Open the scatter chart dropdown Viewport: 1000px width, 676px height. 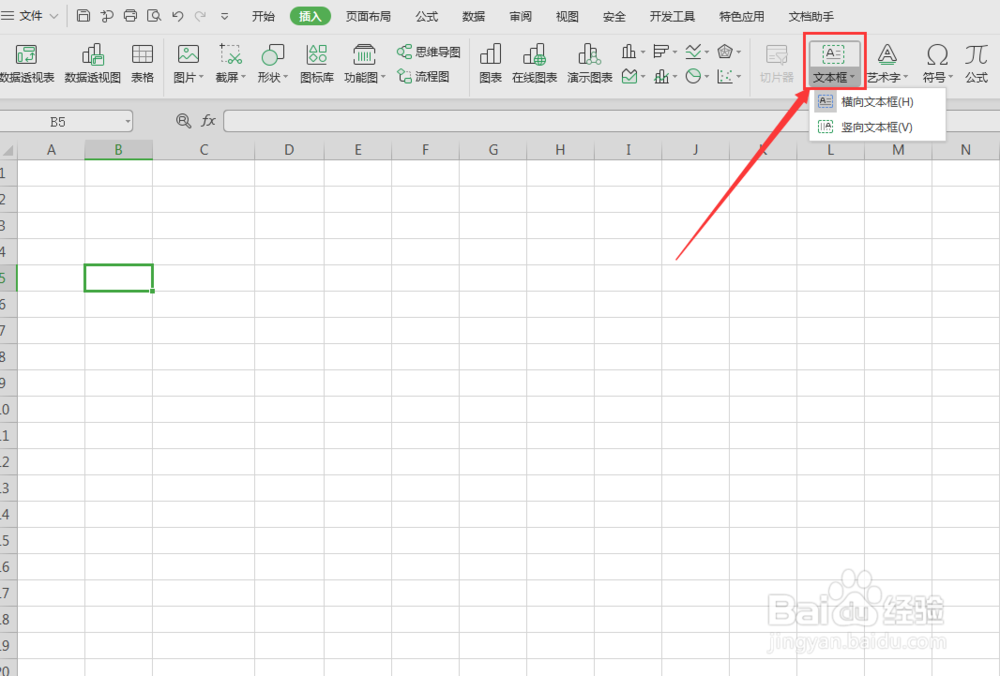tap(728, 77)
